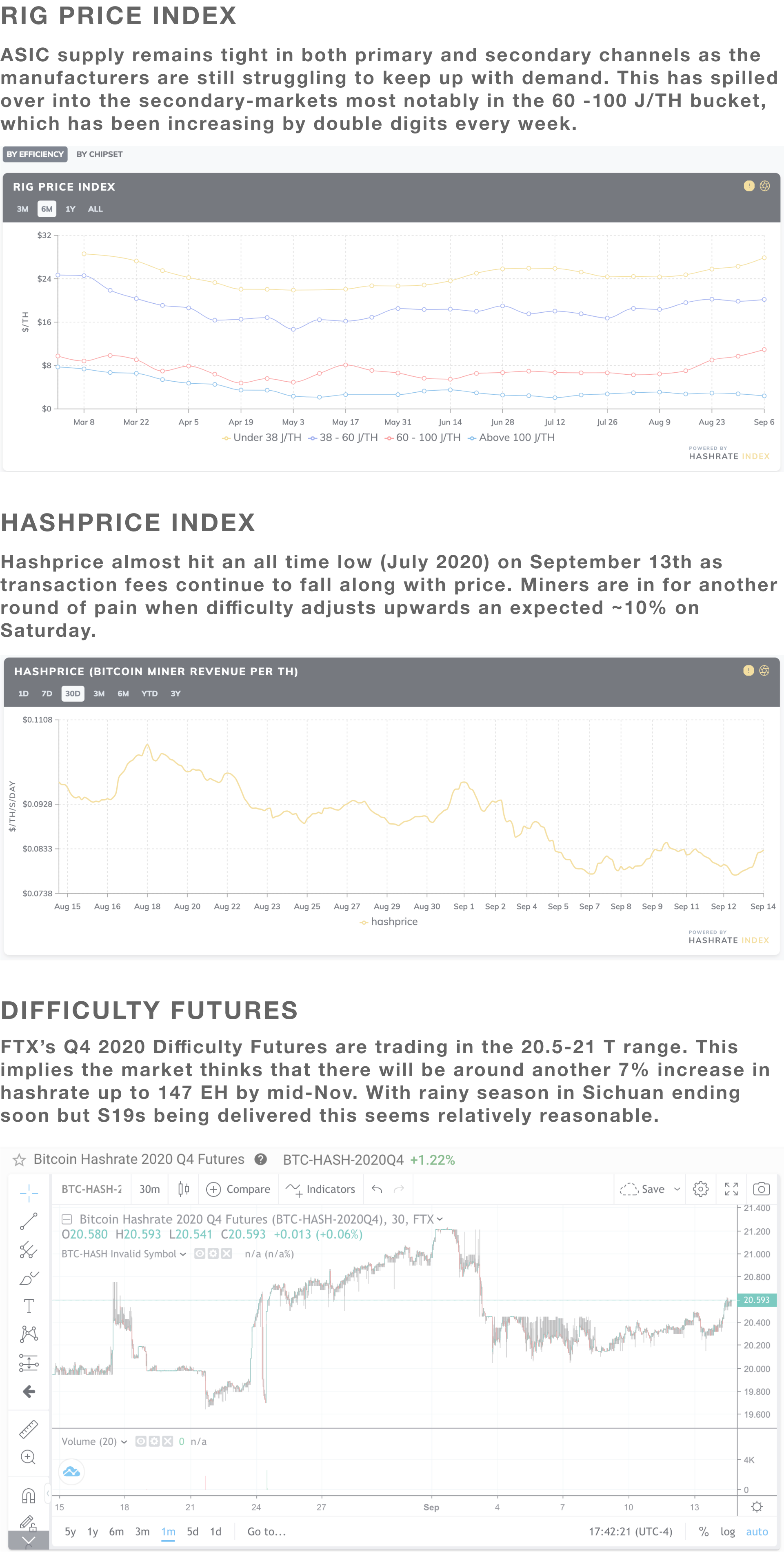Take a chart snapshot with camera icon
Image resolution: width=784 pixels, height=1552 pixels.
click(761, 1189)
